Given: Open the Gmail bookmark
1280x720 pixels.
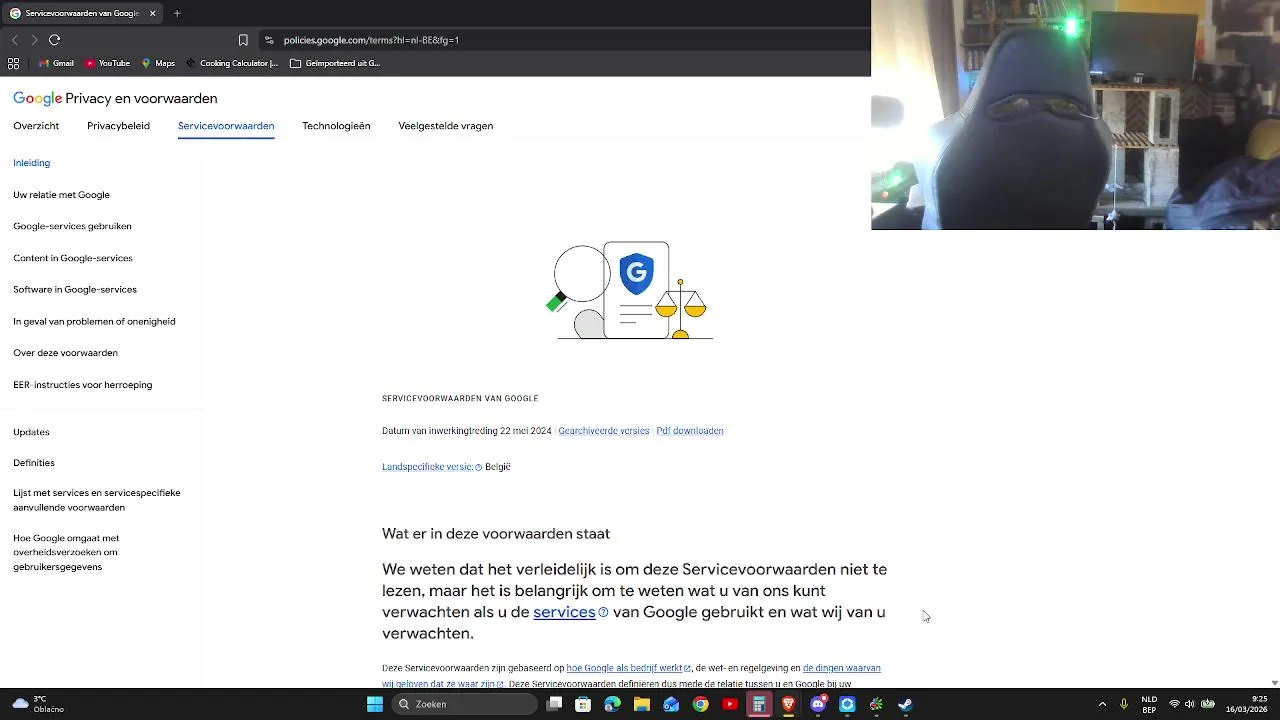Looking at the screenshot, I should tap(56, 63).
